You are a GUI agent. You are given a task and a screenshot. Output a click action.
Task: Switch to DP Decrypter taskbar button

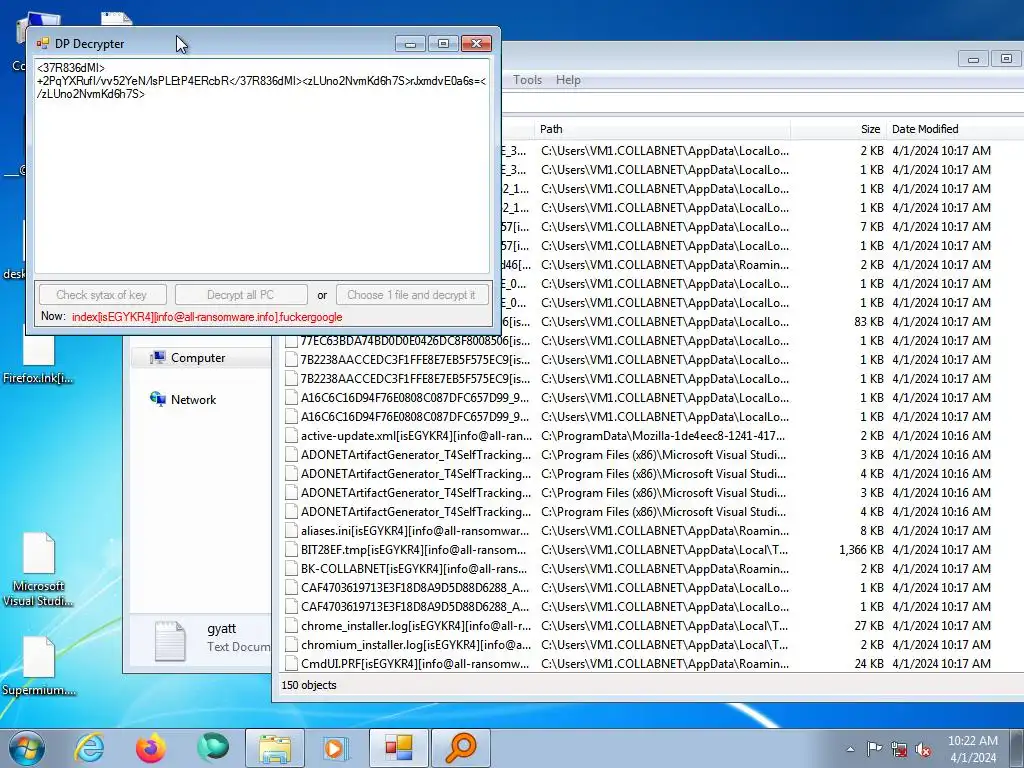(398, 748)
